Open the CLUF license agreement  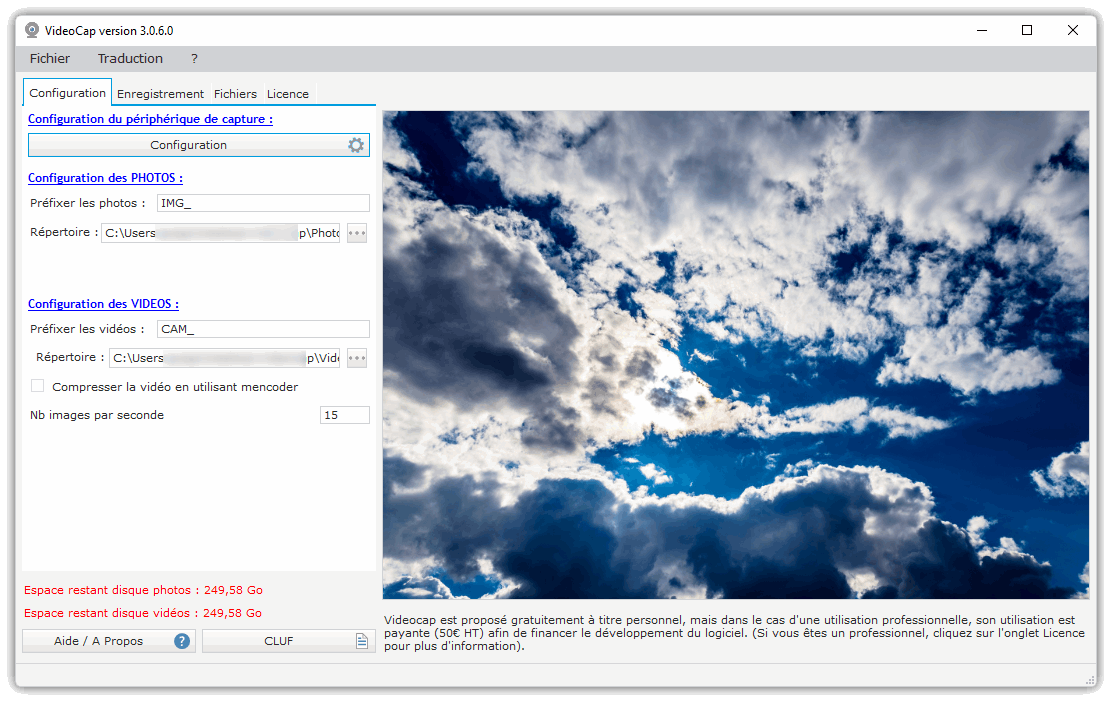[289, 641]
